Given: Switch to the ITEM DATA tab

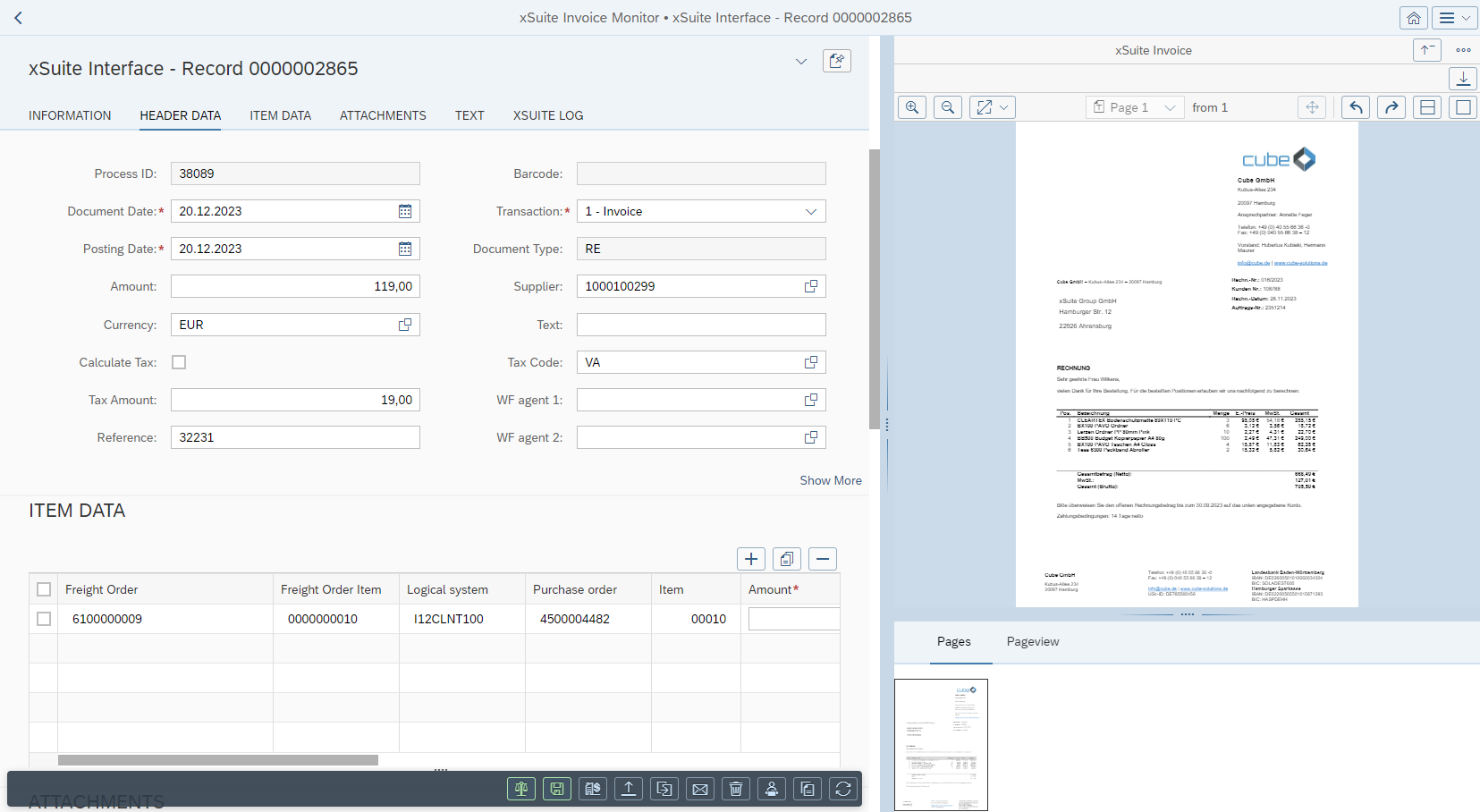Looking at the screenshot, I should click(280, 115).
